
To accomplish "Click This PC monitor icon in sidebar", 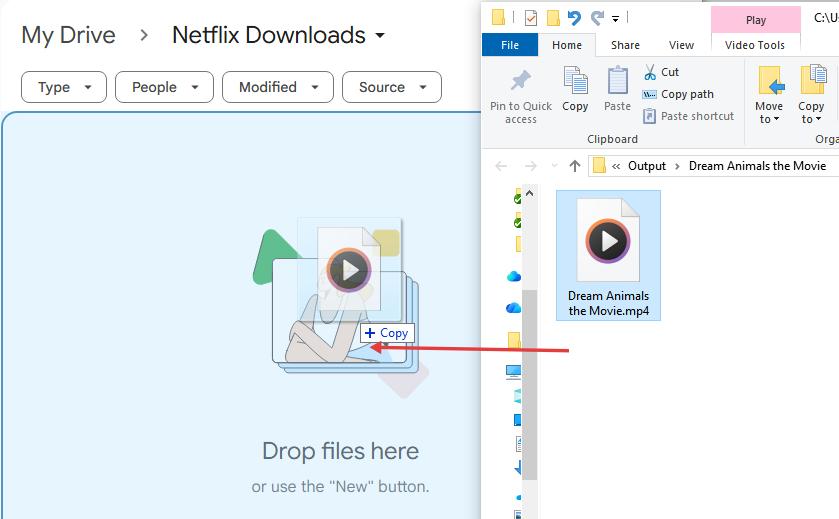I will click(x=513, y=371).
